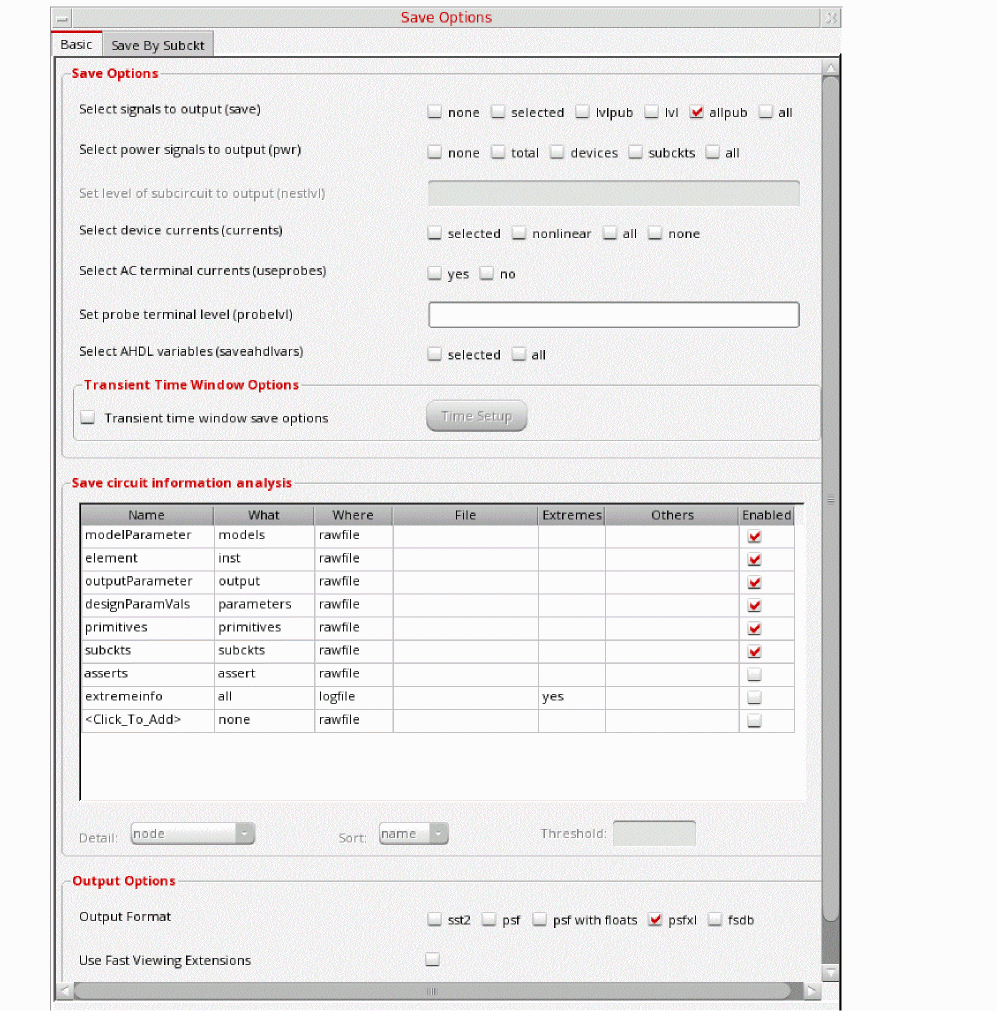Viewport: 997px width, 1011px height.
Task: Open window menu icon in title bar
Action: [x=63, y=18]
